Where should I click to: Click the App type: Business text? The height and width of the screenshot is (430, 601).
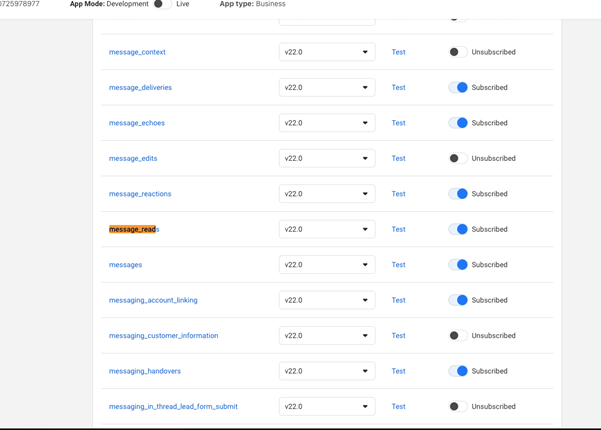coord(253,4)
